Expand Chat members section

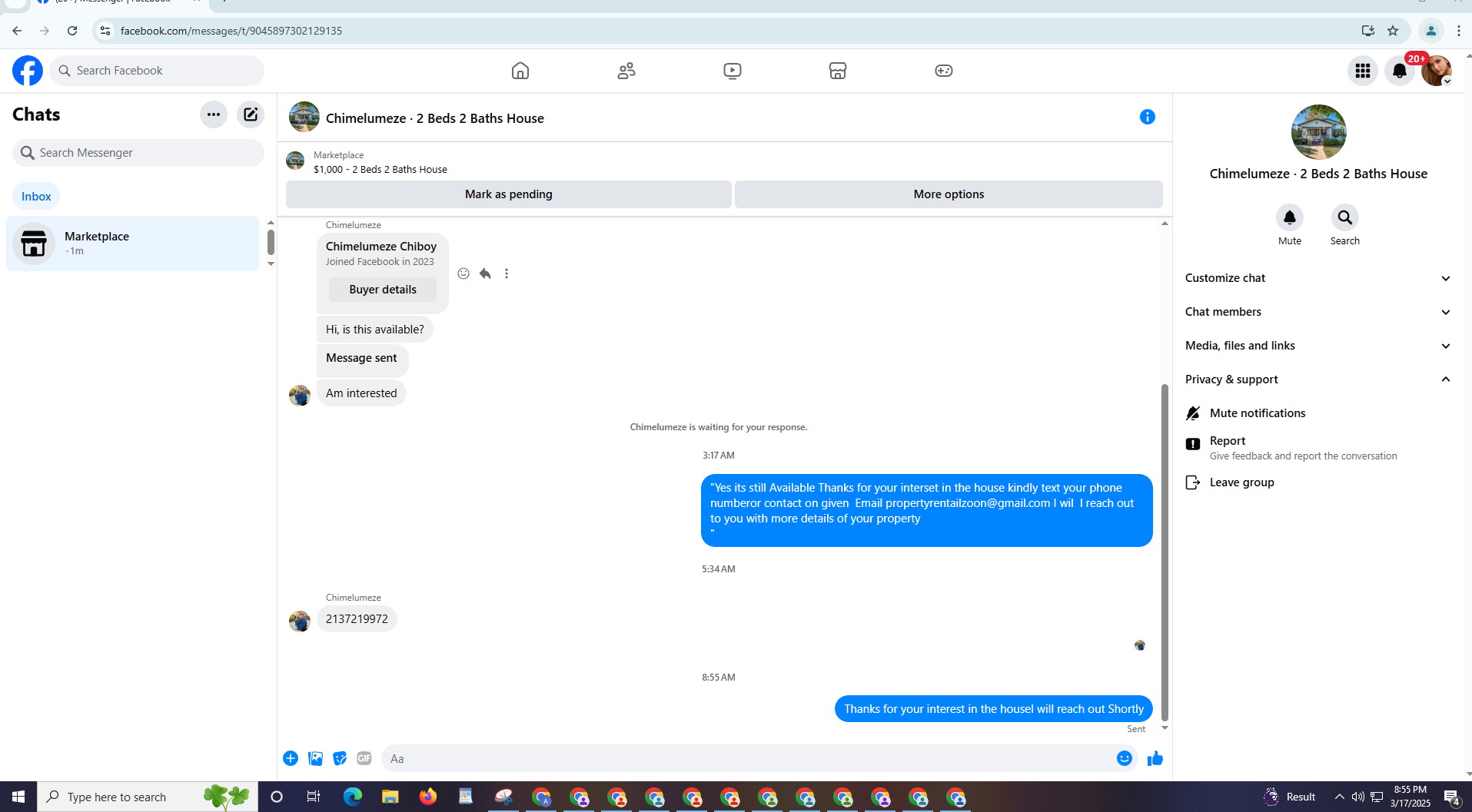1318,312
